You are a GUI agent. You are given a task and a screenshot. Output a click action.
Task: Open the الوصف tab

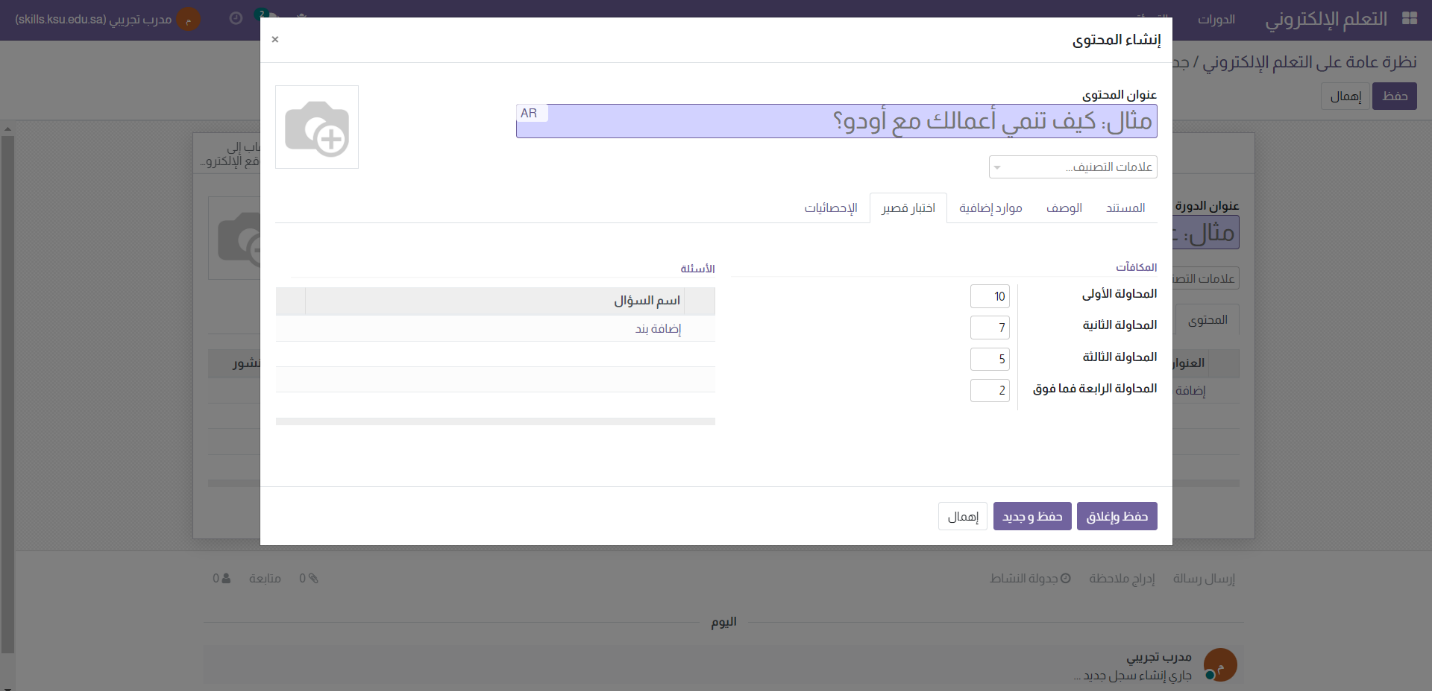point(1064,208)
